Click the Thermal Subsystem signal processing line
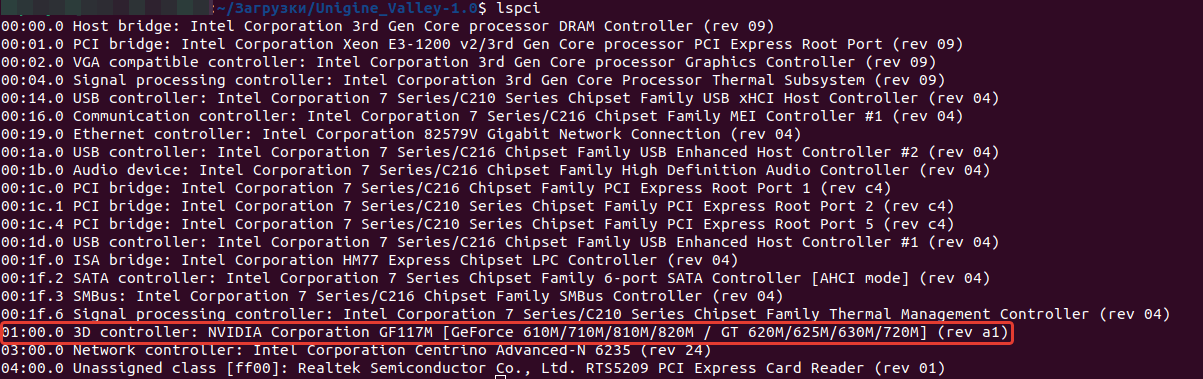 click(x=473, y=80)
